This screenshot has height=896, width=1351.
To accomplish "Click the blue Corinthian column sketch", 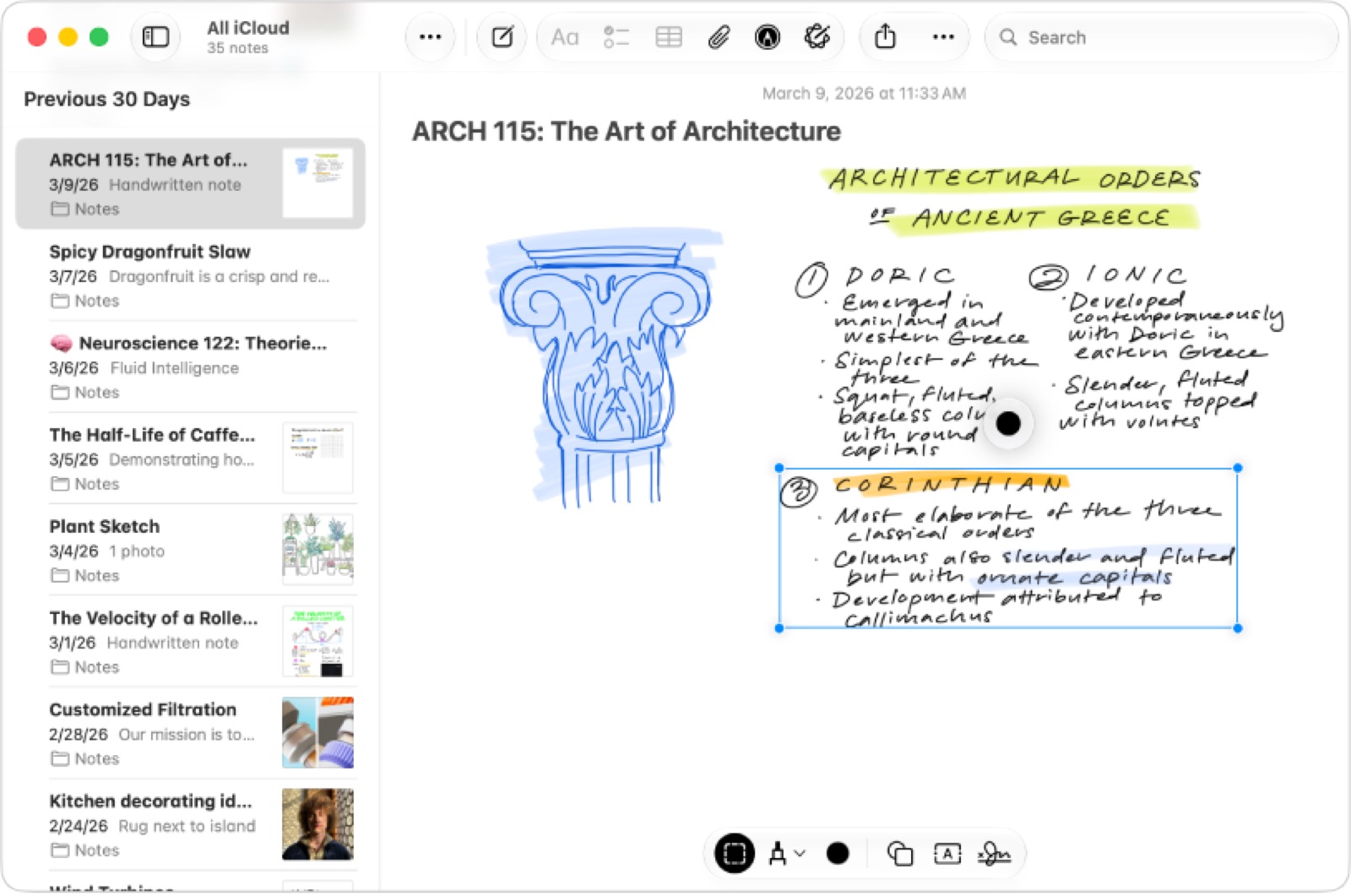I will coord(605,367).
